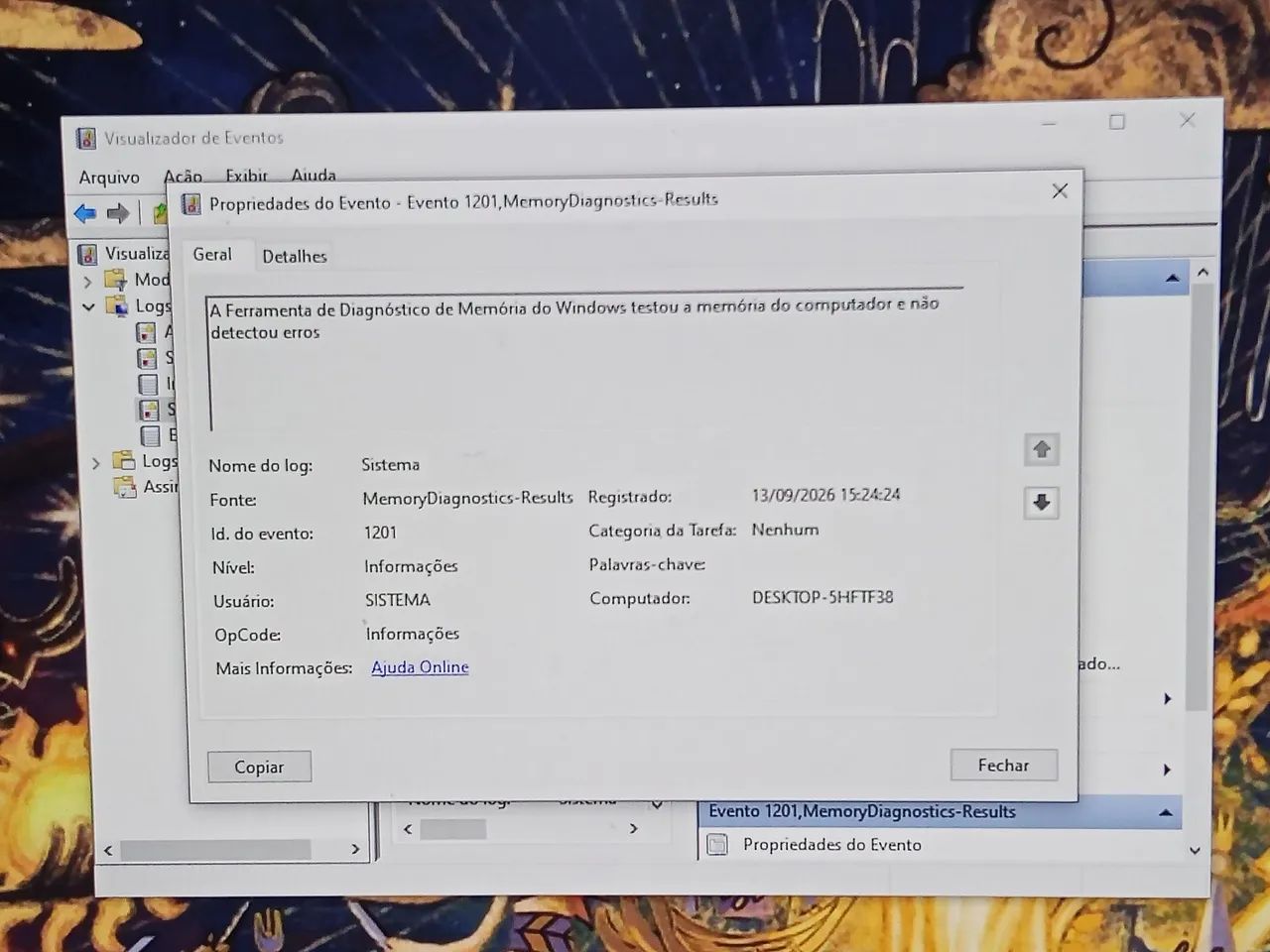The height and width of the screenshot is (952, 1270).
Task: Click the Palavras-chave label
Action: pos(647,564)
